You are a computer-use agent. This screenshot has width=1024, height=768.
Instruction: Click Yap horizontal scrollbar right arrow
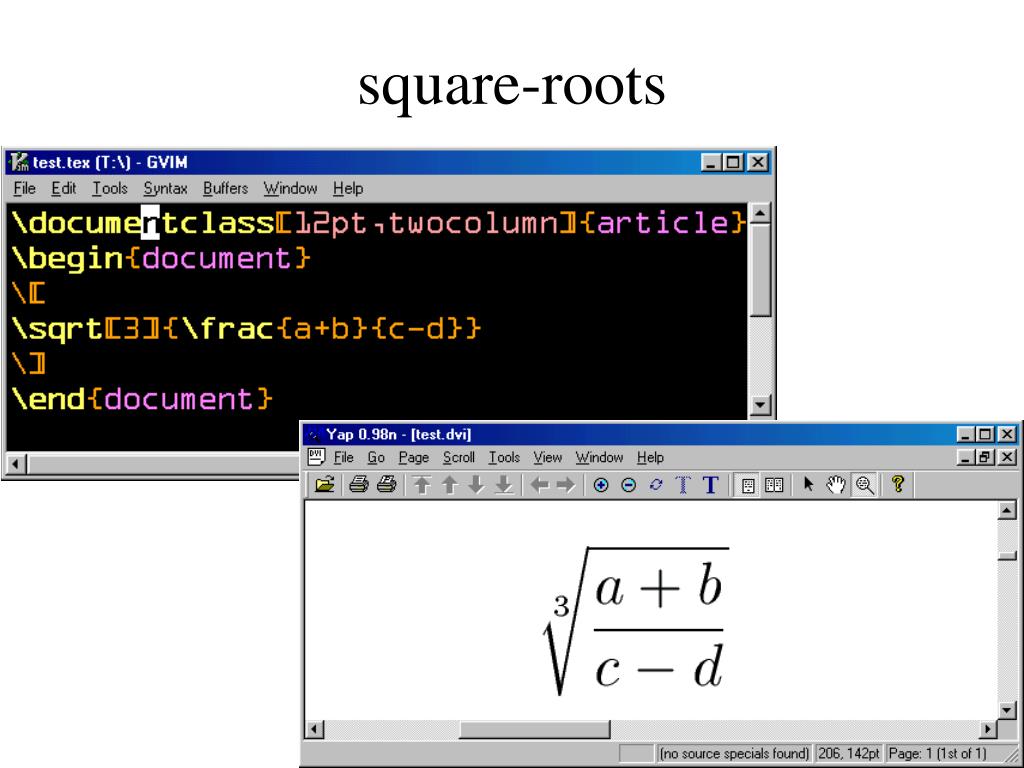pos(988,729)
